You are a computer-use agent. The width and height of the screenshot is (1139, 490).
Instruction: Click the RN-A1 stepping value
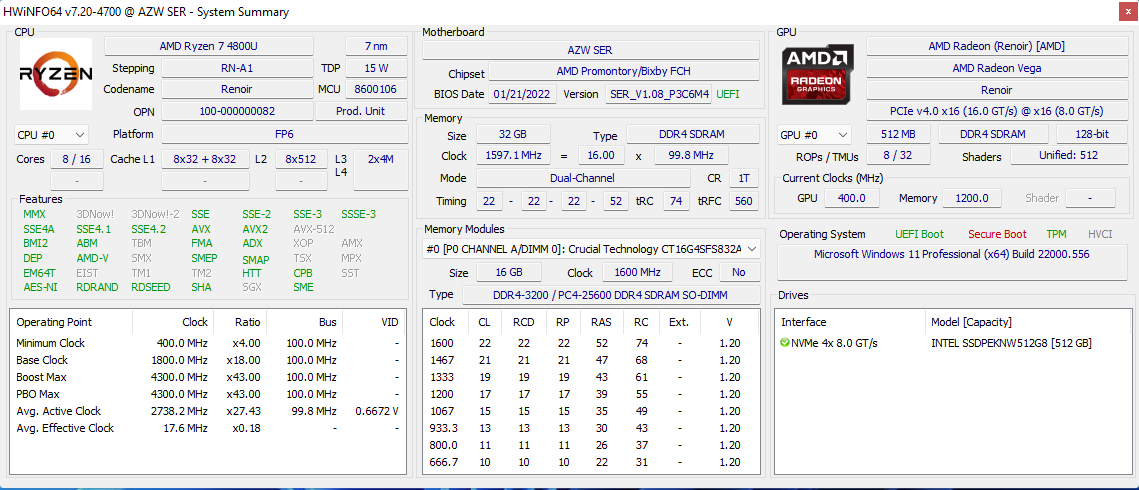[x=237, y=68]
